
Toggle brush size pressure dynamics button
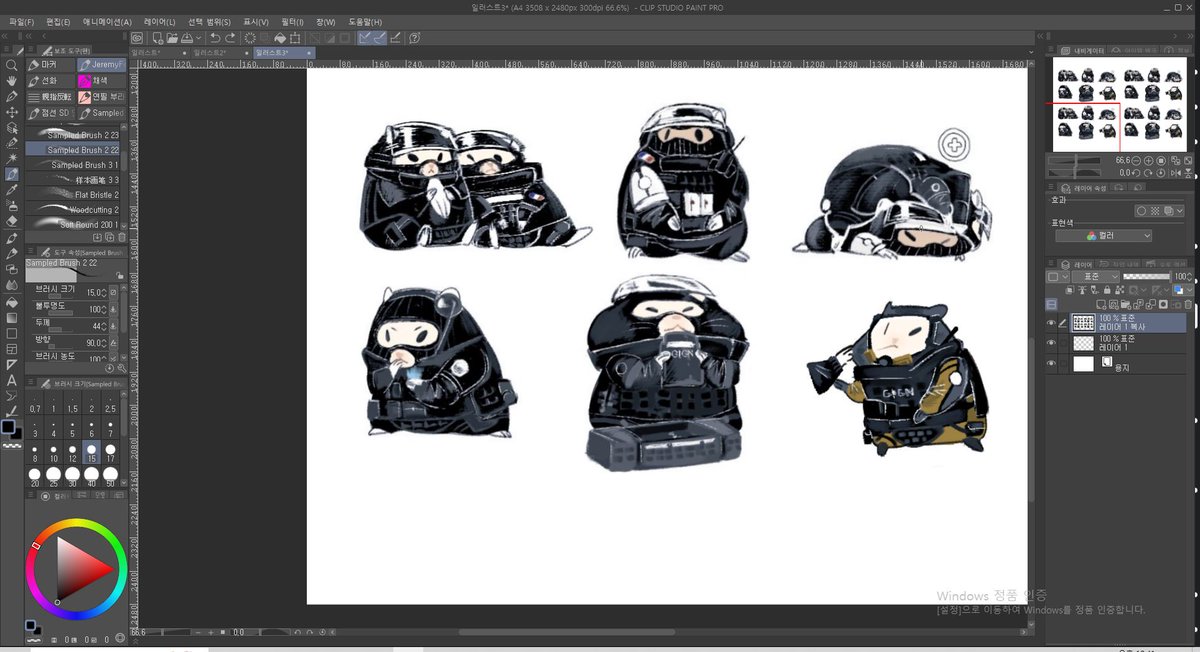pyautogui.click(x=112, y=292)
